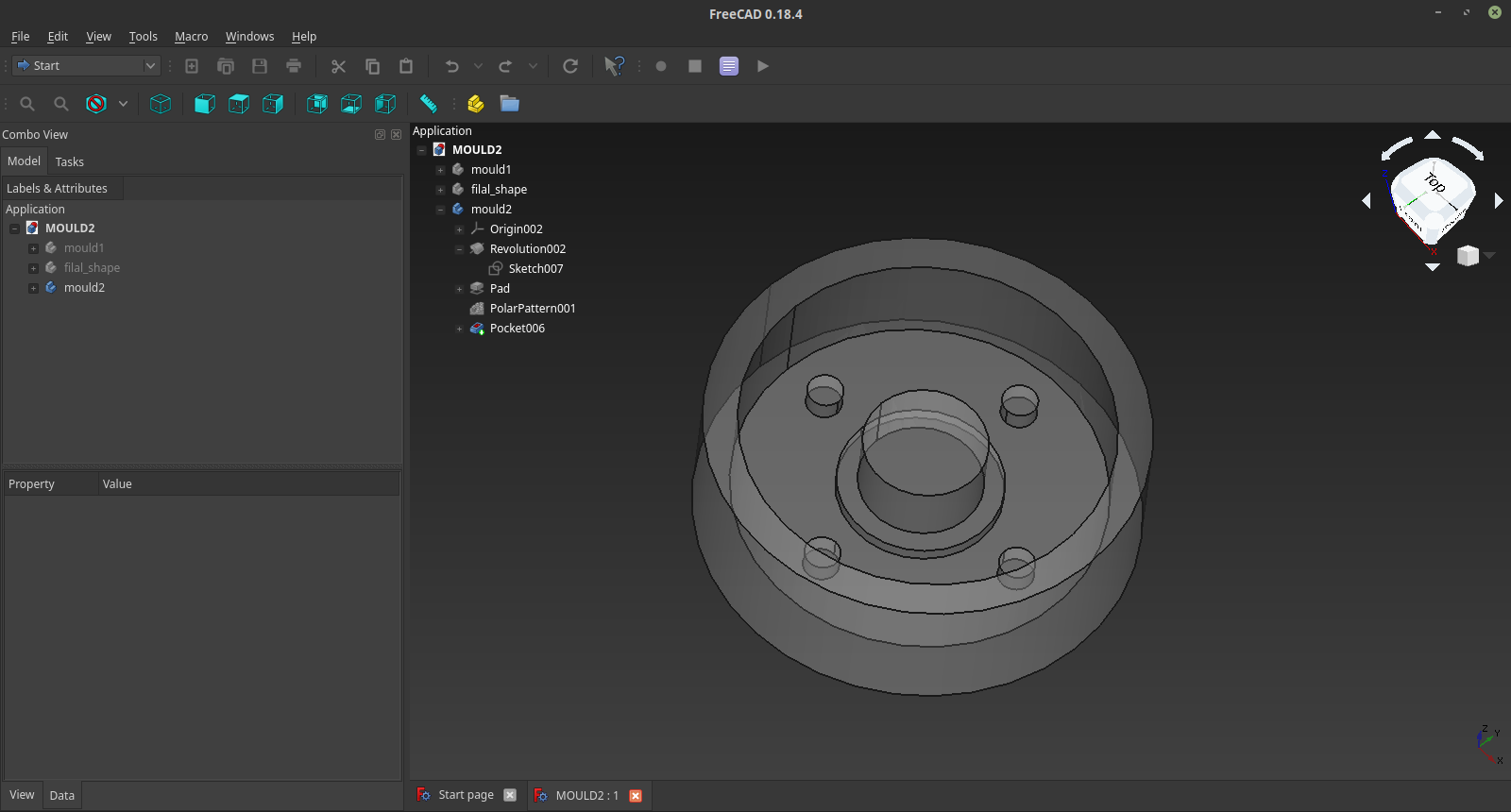This screenshot has width=1511, height=812.
Task: Set right view cube
Action: (273, 104)
